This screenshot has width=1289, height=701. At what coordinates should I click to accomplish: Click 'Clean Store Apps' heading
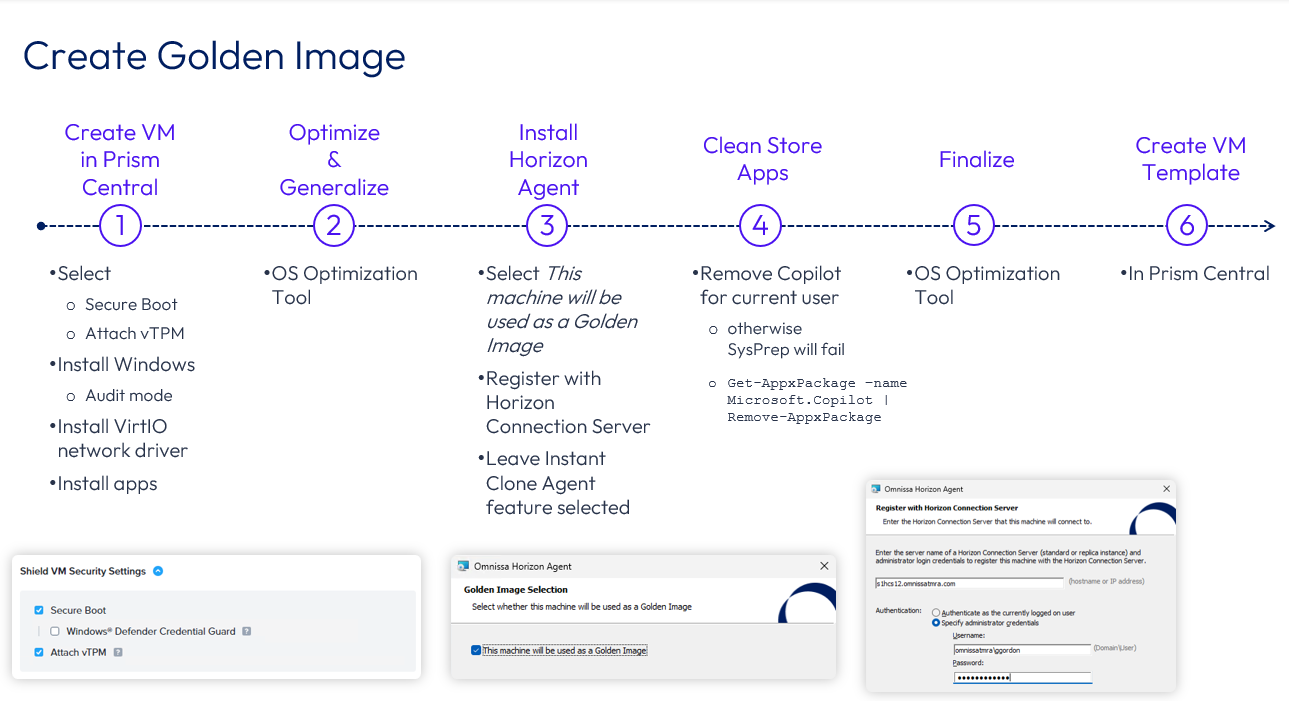click(762, 159)
